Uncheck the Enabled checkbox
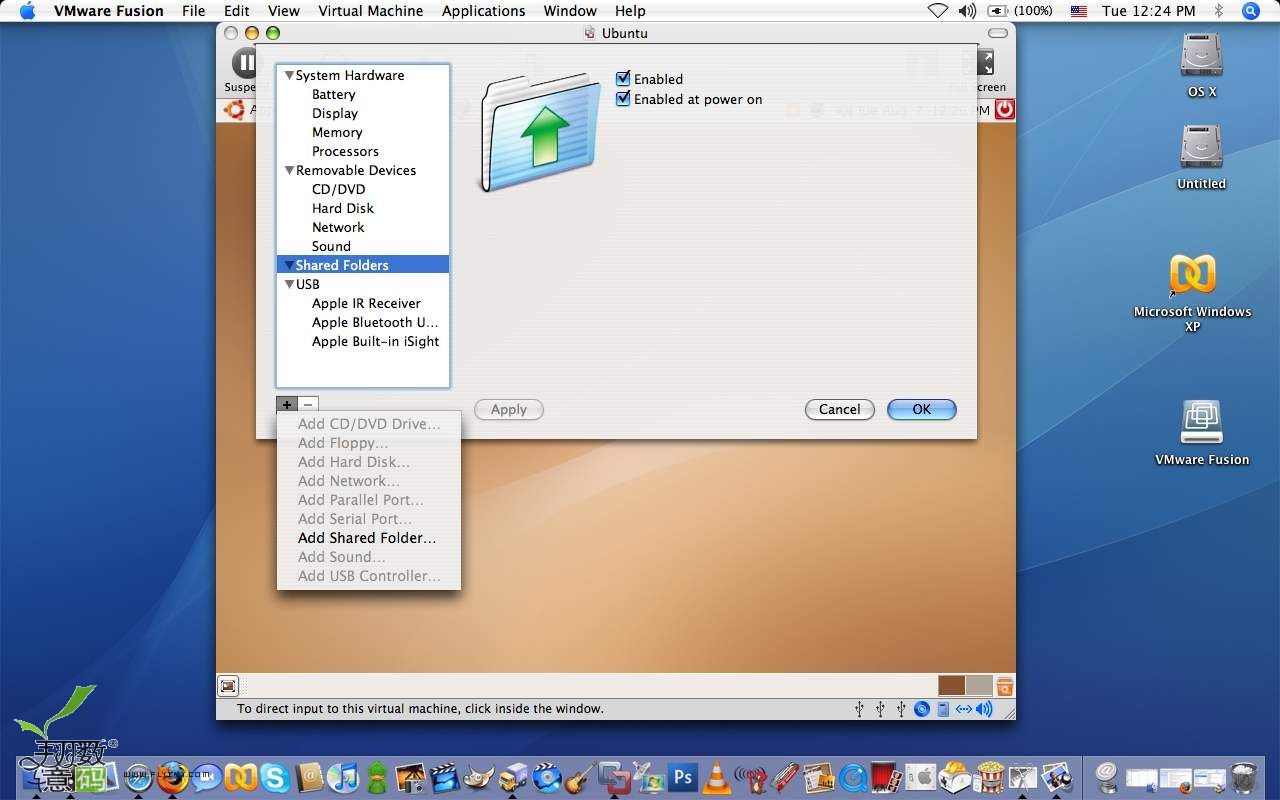This screenshot has height=800, width=1280. (623, 78)
